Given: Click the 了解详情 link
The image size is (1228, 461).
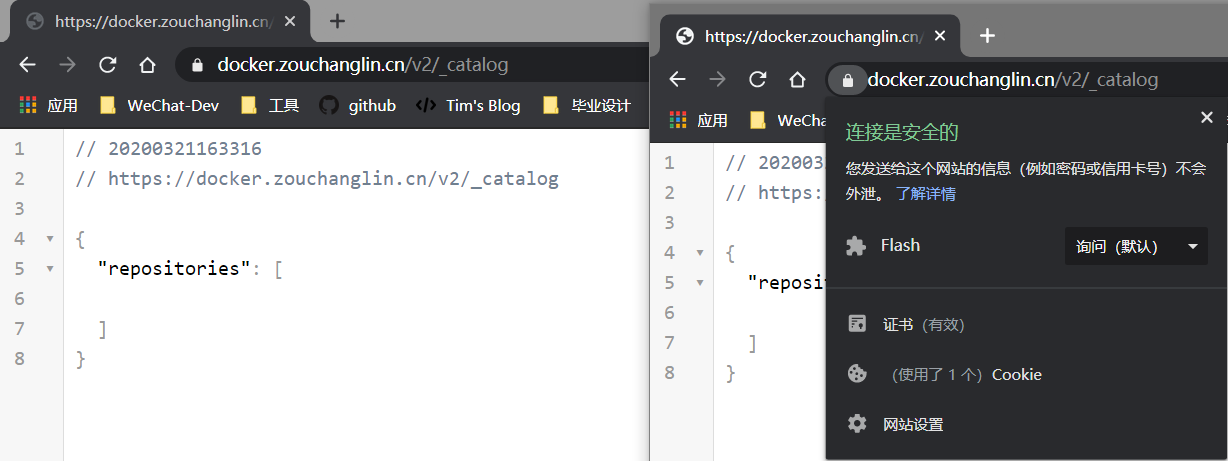Looking at the screenshot, I should (926, 194).
